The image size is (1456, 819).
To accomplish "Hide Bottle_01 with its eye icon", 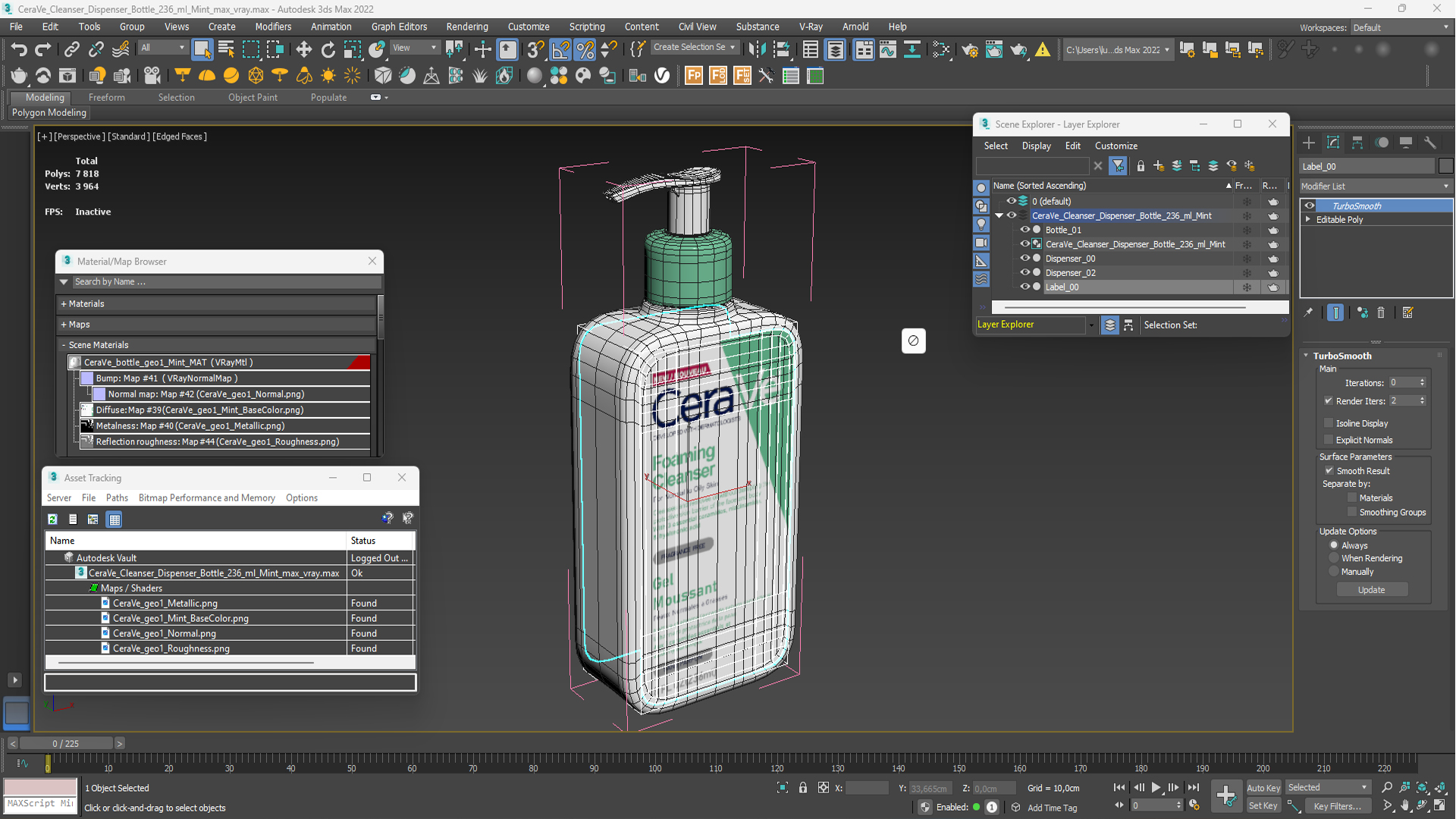I will pos(1025,230).
